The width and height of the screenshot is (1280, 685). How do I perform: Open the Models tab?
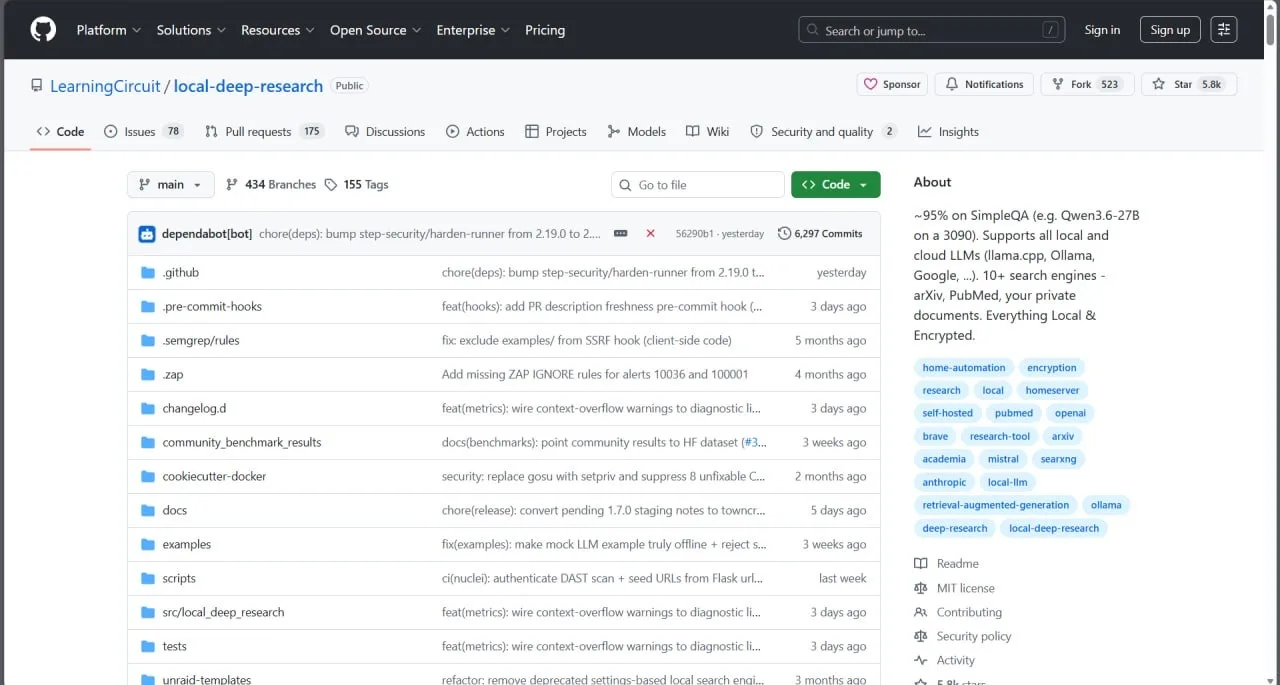pos(637,132)
